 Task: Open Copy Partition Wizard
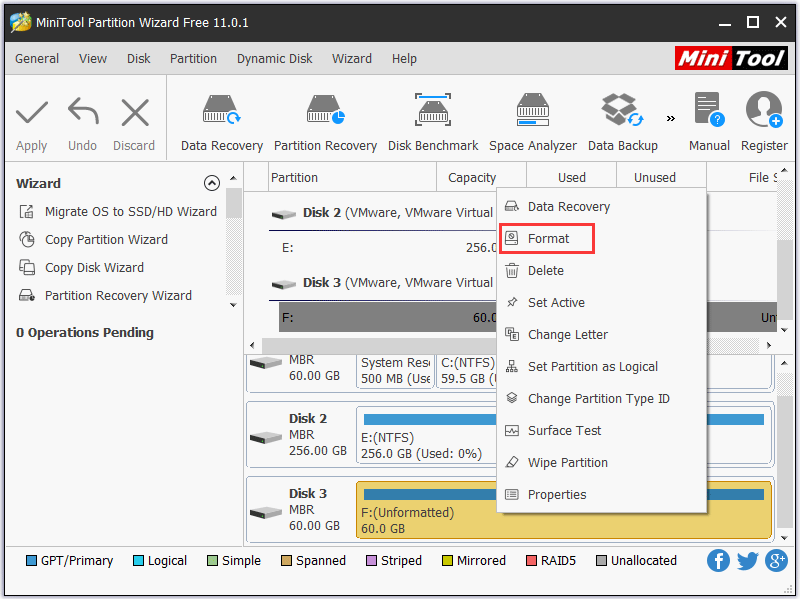click(x=93, y=239)
